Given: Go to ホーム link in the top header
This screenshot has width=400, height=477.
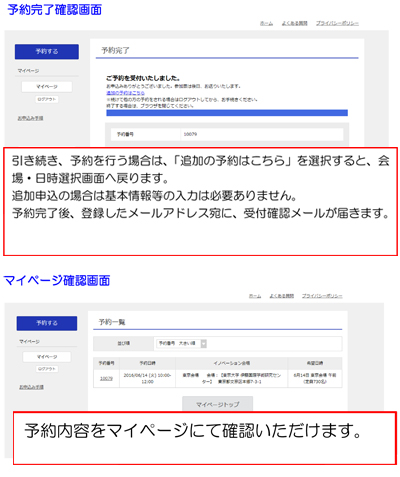Looking at the screenshot, I should coord(266,23).
